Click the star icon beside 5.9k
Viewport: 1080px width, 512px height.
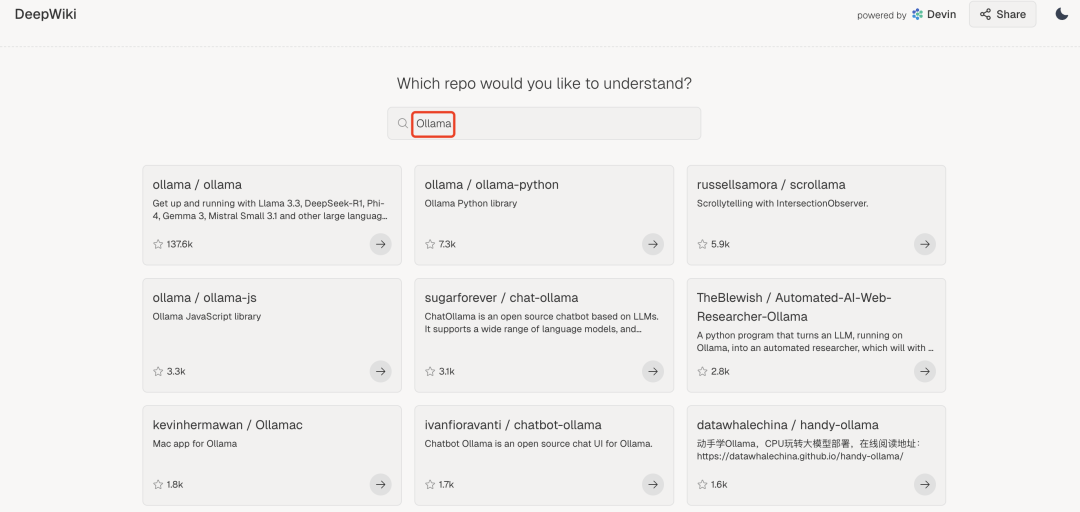(703, 244)
